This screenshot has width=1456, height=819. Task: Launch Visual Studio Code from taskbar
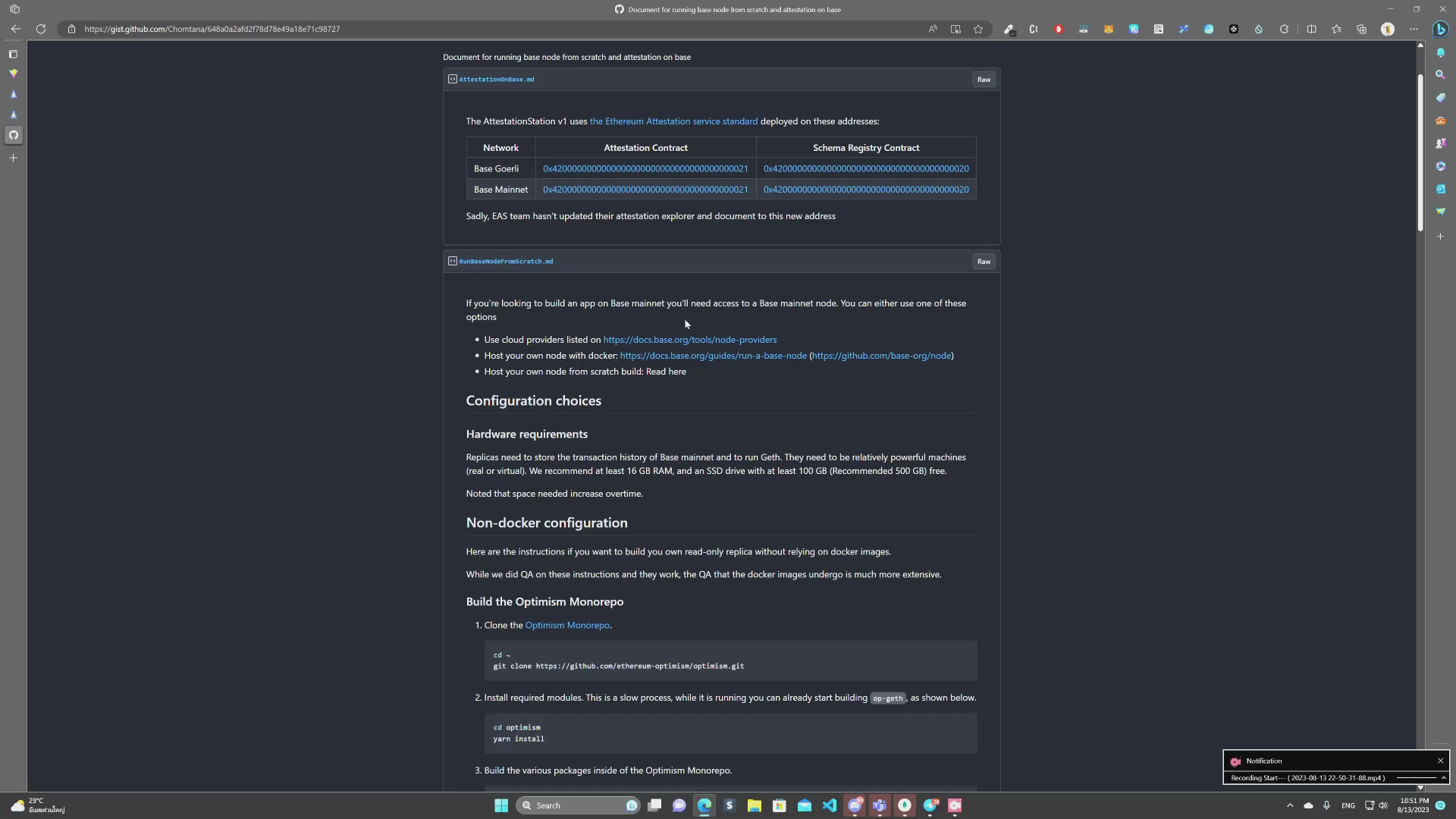829,805
